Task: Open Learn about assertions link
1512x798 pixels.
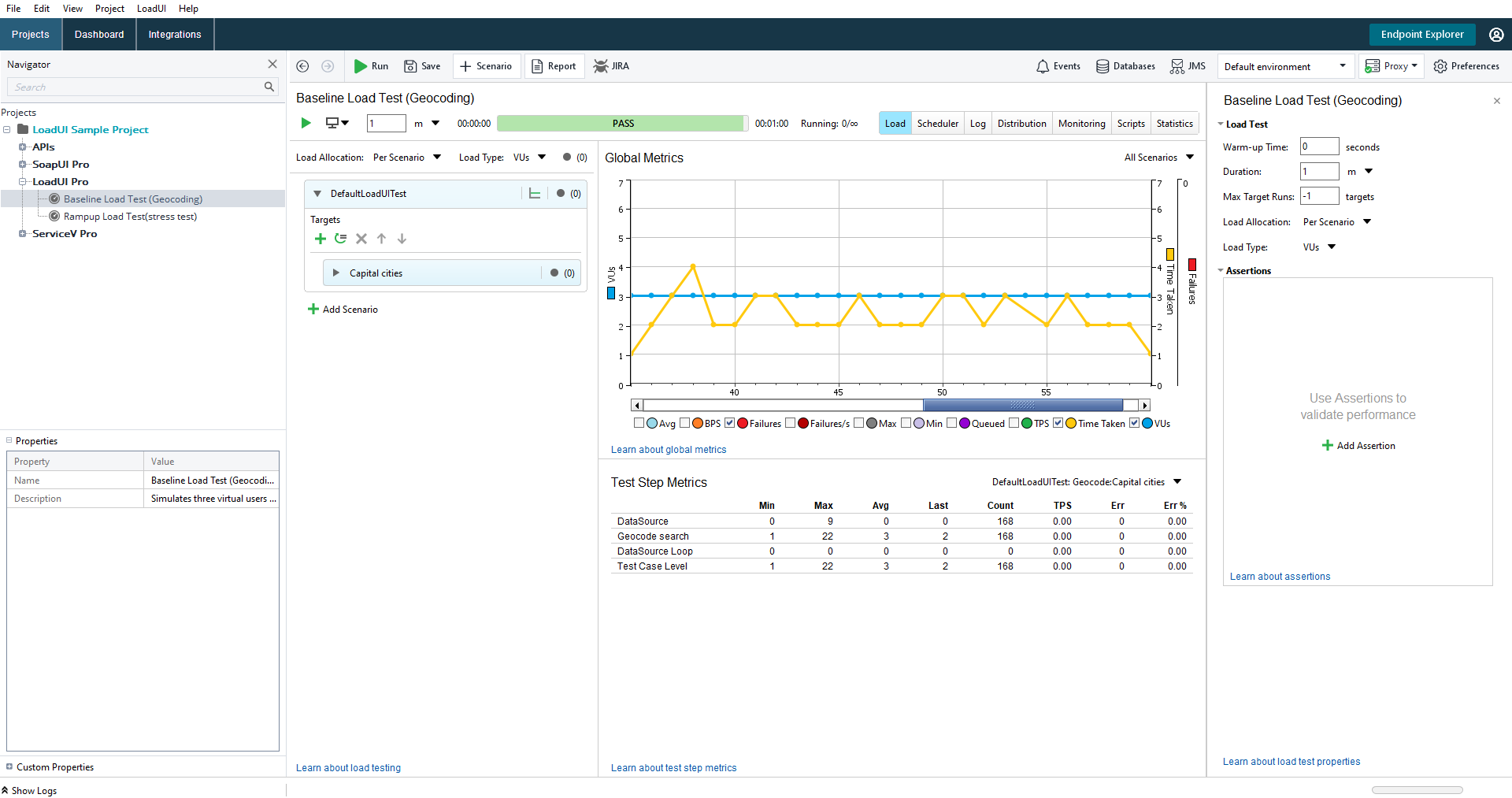Action: 1280,577
